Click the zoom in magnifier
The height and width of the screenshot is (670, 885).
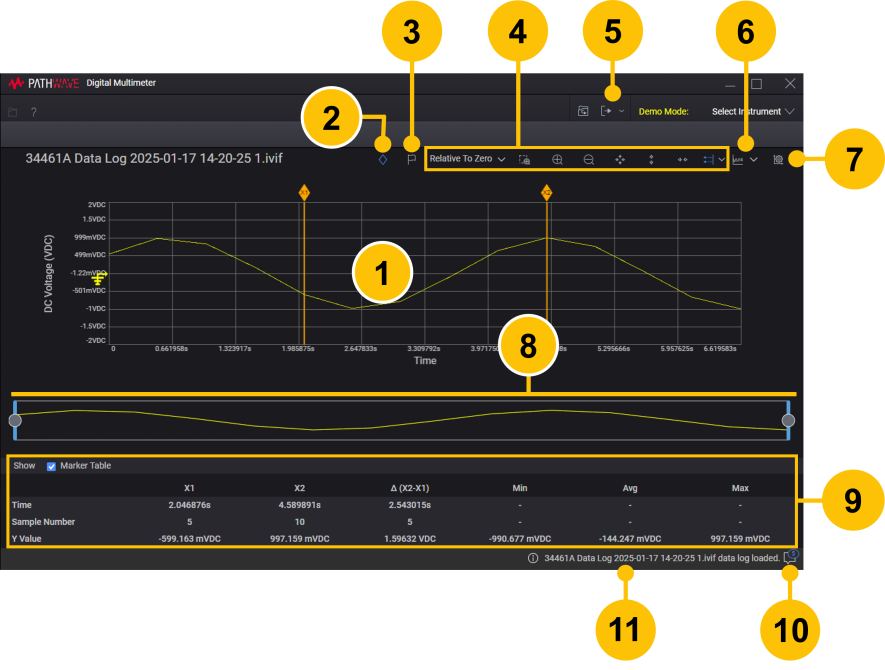coord(557,160)
